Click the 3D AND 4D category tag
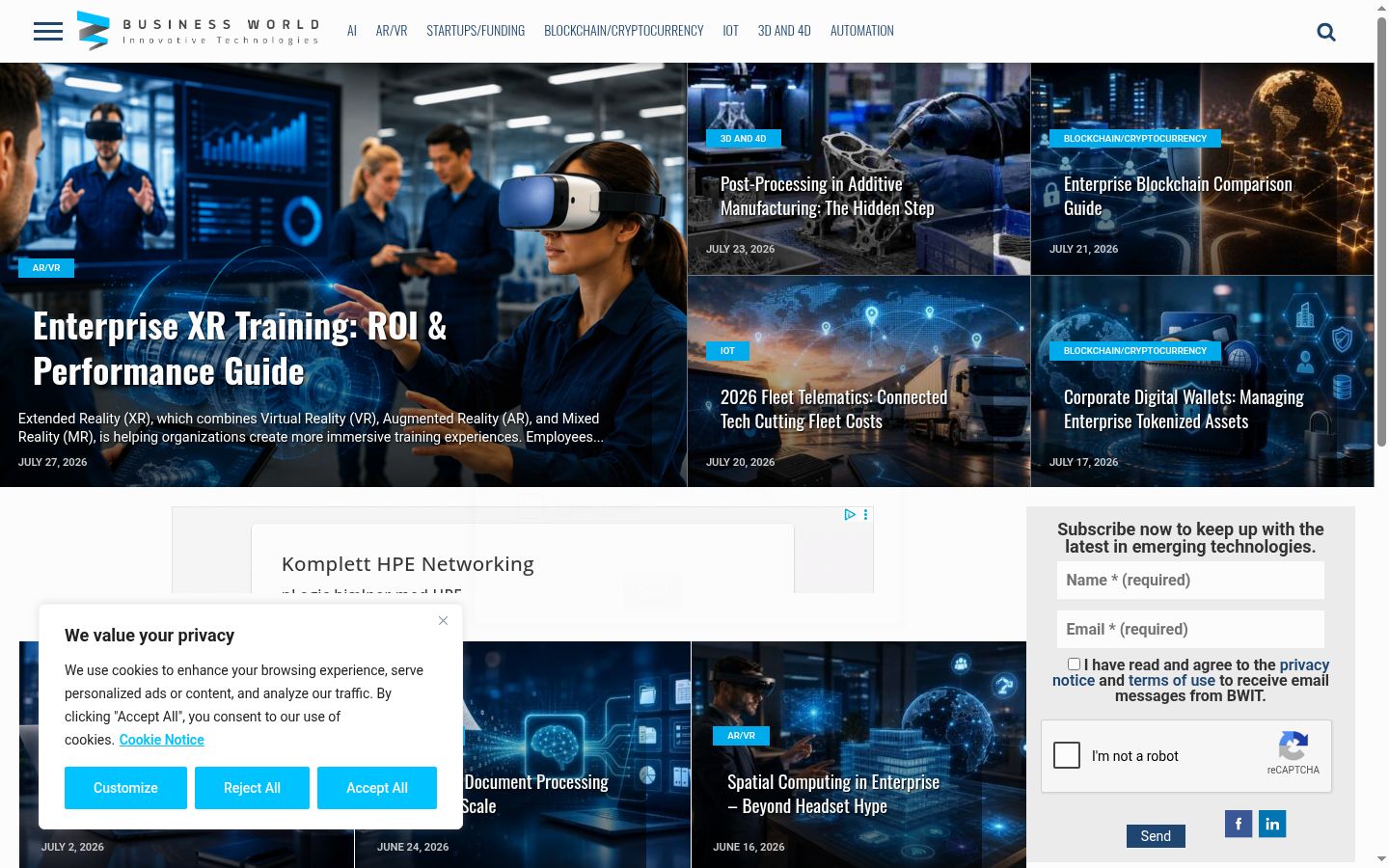1389x868 pixels. click(743, 139)
